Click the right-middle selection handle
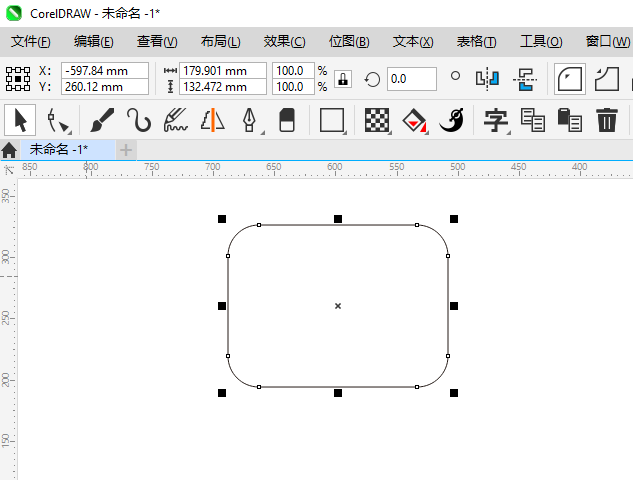The width and height of the screenshot is (633, 480). tap(454, 306)
